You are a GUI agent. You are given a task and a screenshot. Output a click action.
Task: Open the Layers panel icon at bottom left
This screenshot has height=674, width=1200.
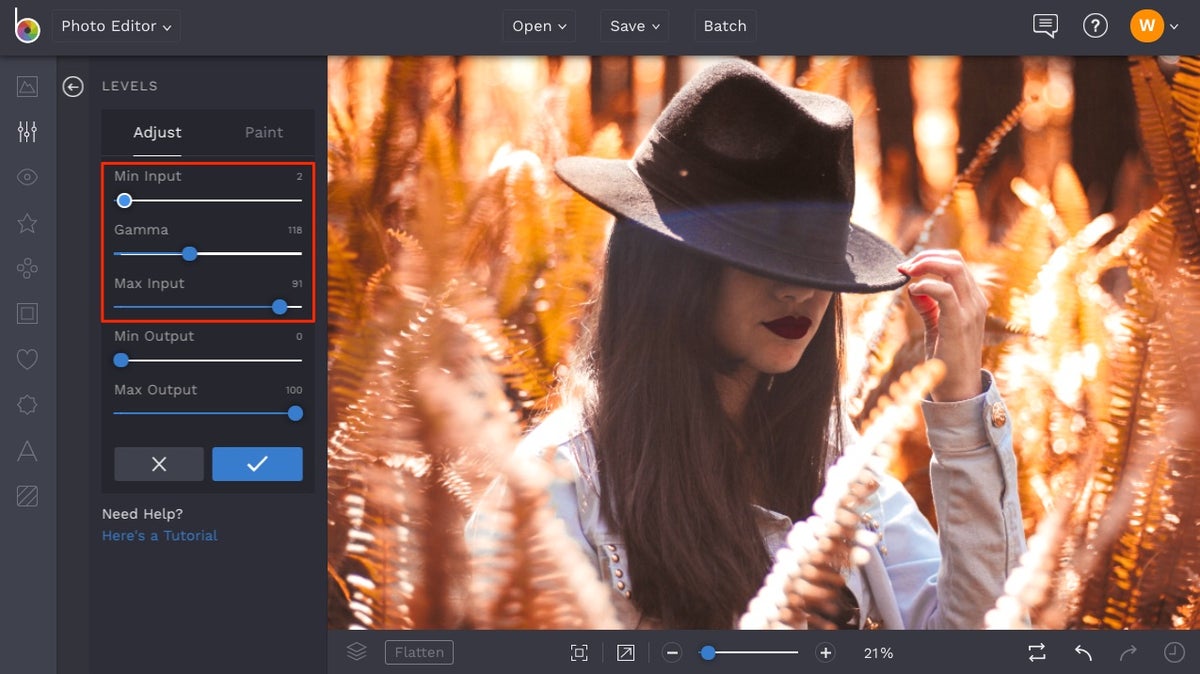(357, 651)
